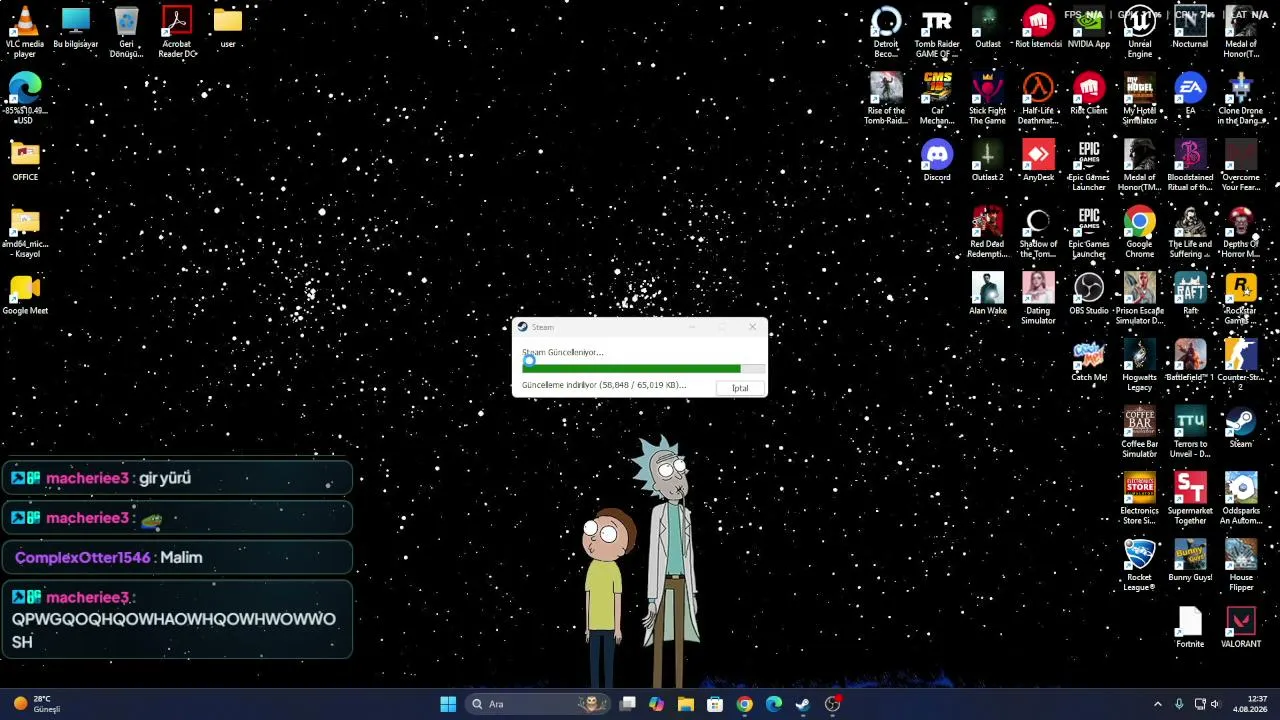Screen dimensions: 1280x720
Task: Open the Unreal Engine desktop shortcut
Action: (1139, 32)
